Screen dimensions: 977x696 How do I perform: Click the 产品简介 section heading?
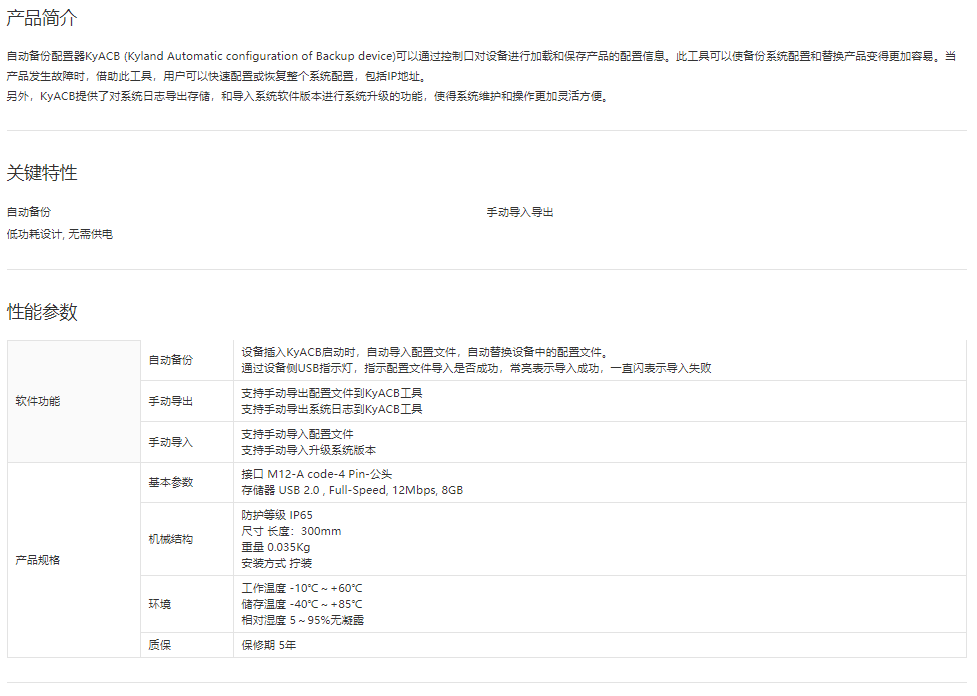[42, 18]
